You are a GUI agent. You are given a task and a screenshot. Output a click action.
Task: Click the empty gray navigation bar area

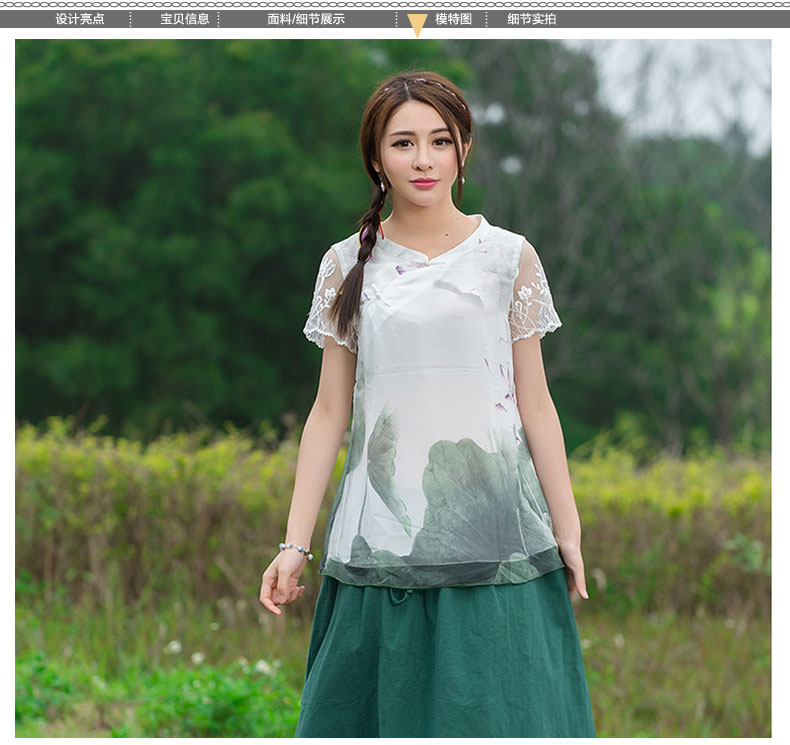point(680,19)
